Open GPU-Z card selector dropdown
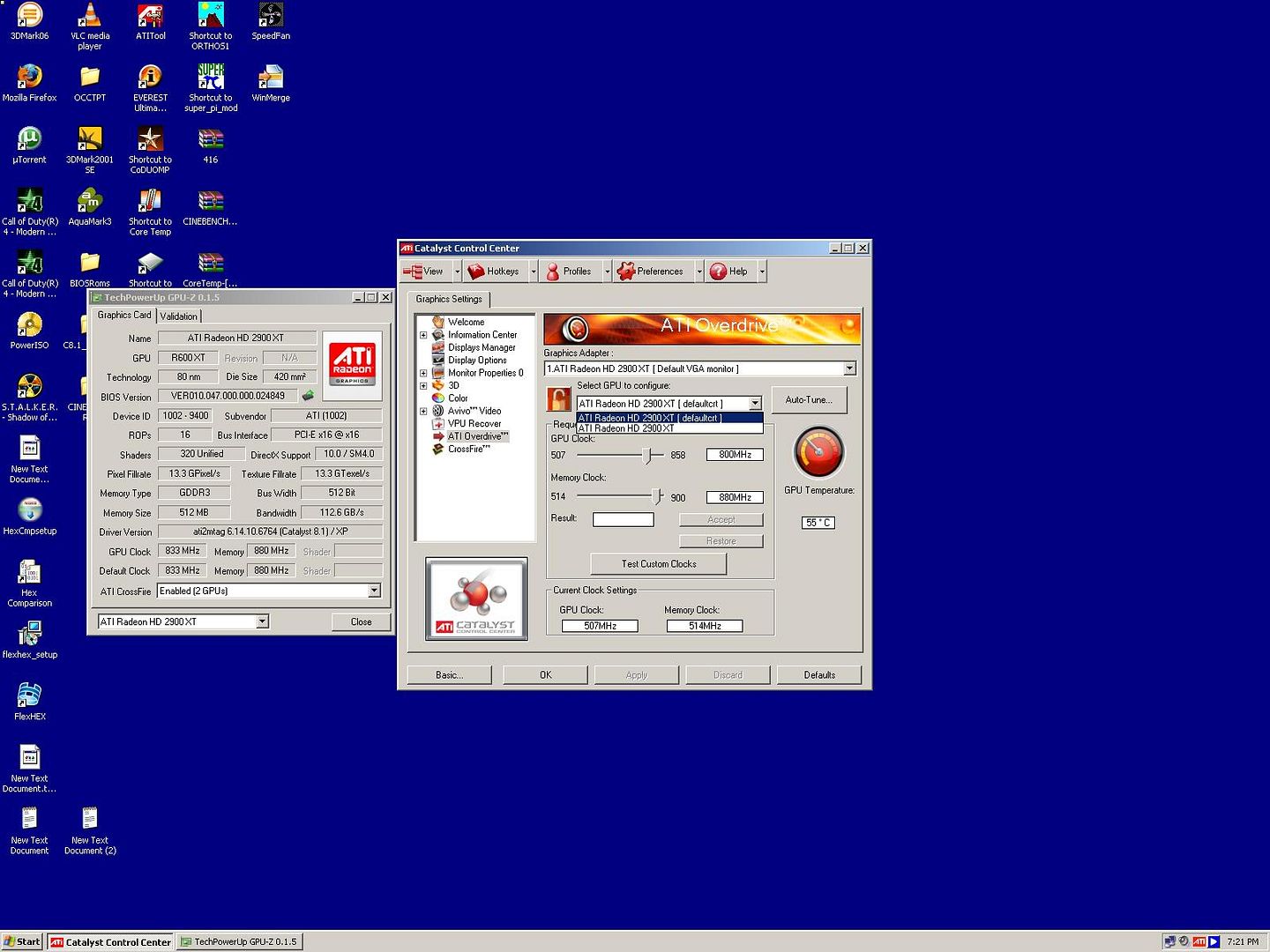This screenshot has height=952, width=1270. 262,621
